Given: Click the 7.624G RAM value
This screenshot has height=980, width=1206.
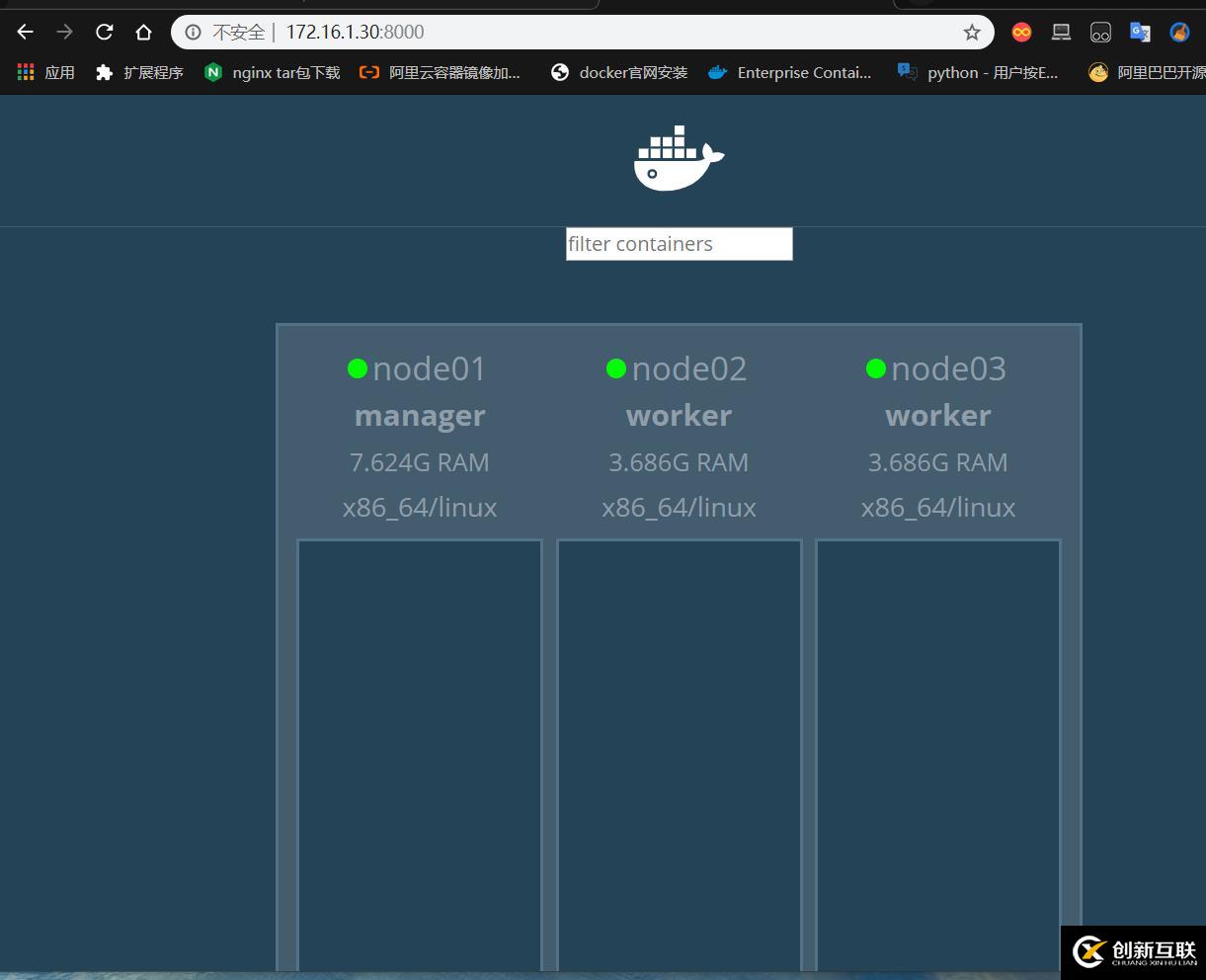Looking at the screenshot, I should coord(420,462).
